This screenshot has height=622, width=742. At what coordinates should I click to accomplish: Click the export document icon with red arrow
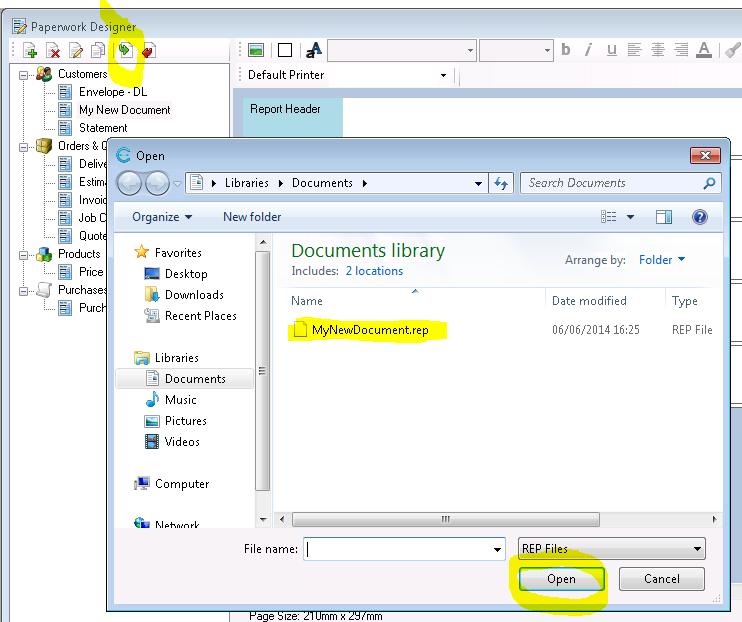[147, 51]
